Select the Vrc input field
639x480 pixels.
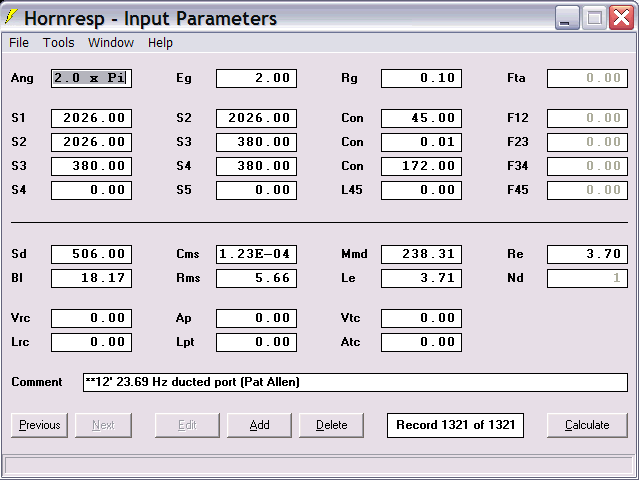click(x=91, y=318)
